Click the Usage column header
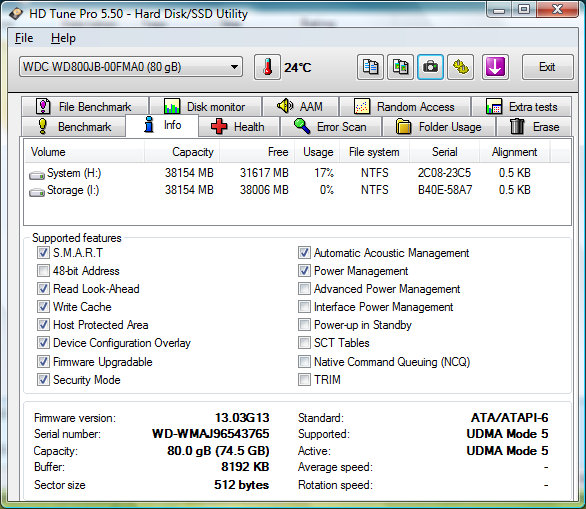The width and height of the screenshot is (586, 509). pyautogui.click(x=317, y=152)
